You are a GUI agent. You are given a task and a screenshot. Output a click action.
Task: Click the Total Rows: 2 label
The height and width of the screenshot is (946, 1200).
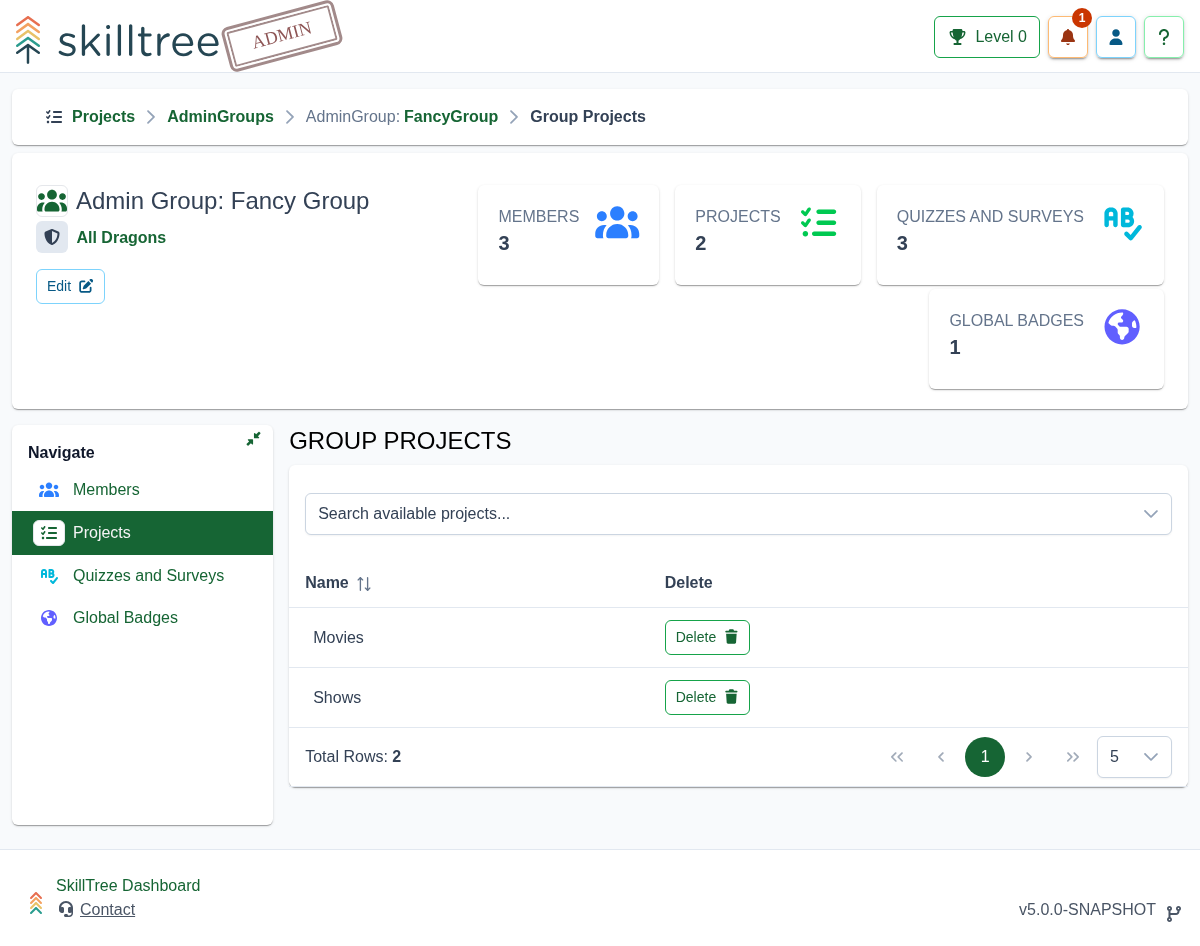click(353, 757)
